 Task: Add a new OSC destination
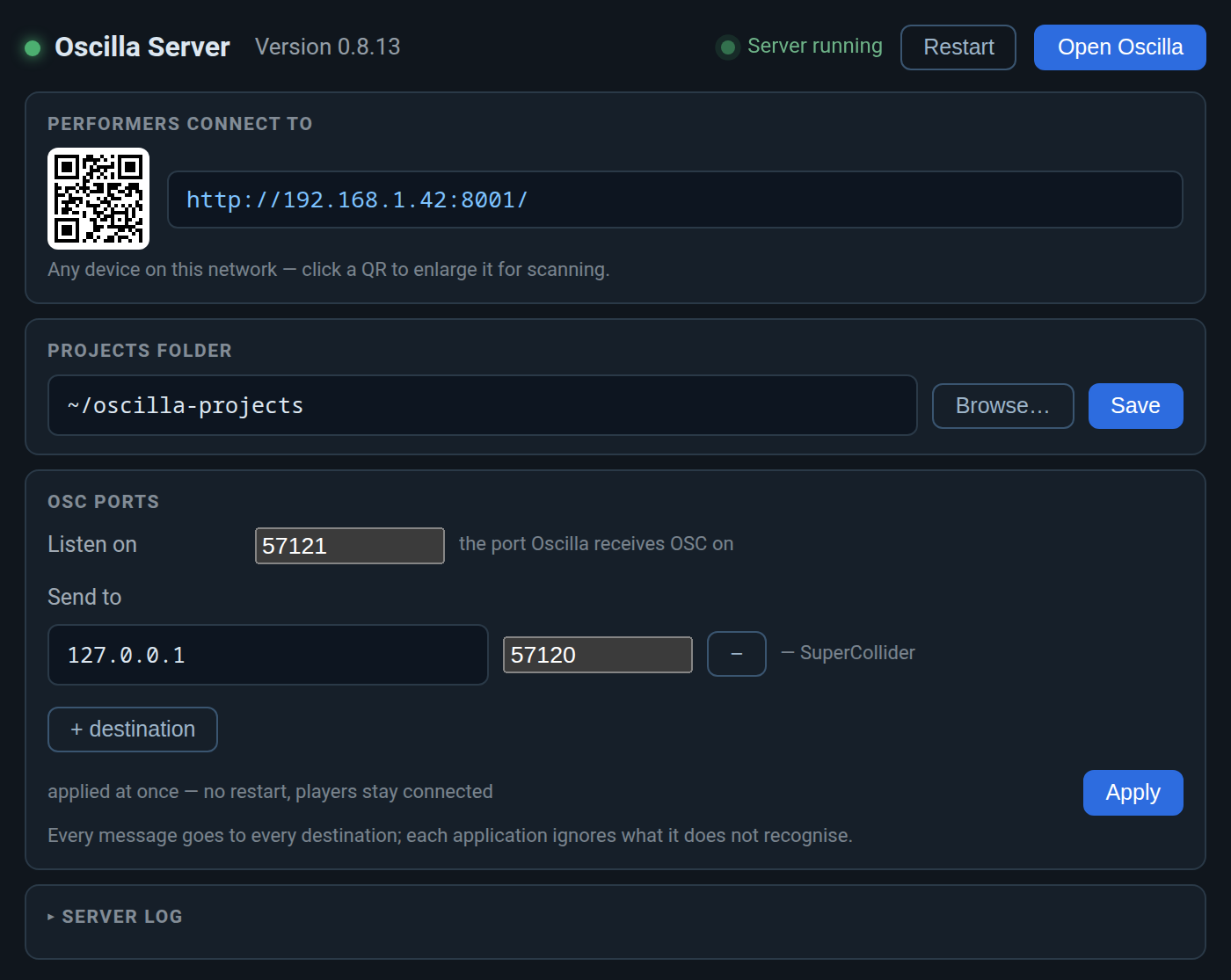[x=133, y=730]
